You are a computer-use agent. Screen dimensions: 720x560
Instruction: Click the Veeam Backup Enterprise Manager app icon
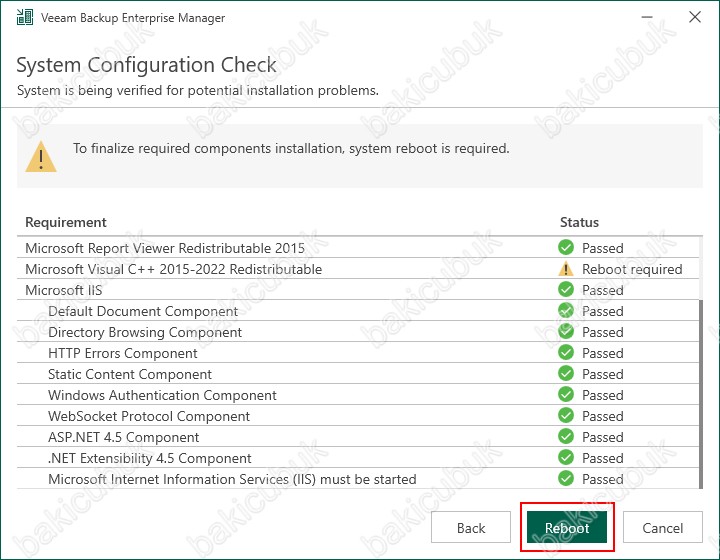[x=25, y=17]
